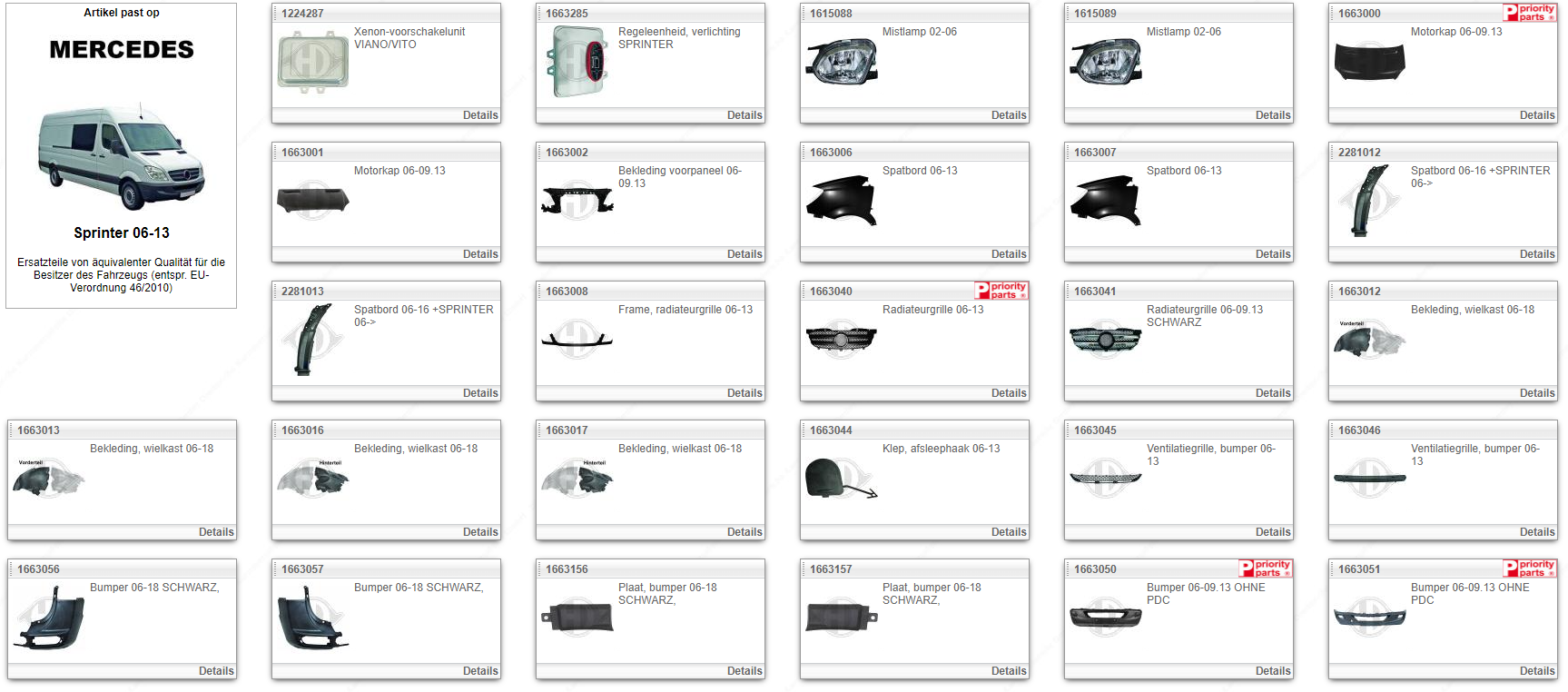This screenshot has height=692, width=1568.
Task: Show Details for Bumper 1663056
Action: (x=216, y=671)
